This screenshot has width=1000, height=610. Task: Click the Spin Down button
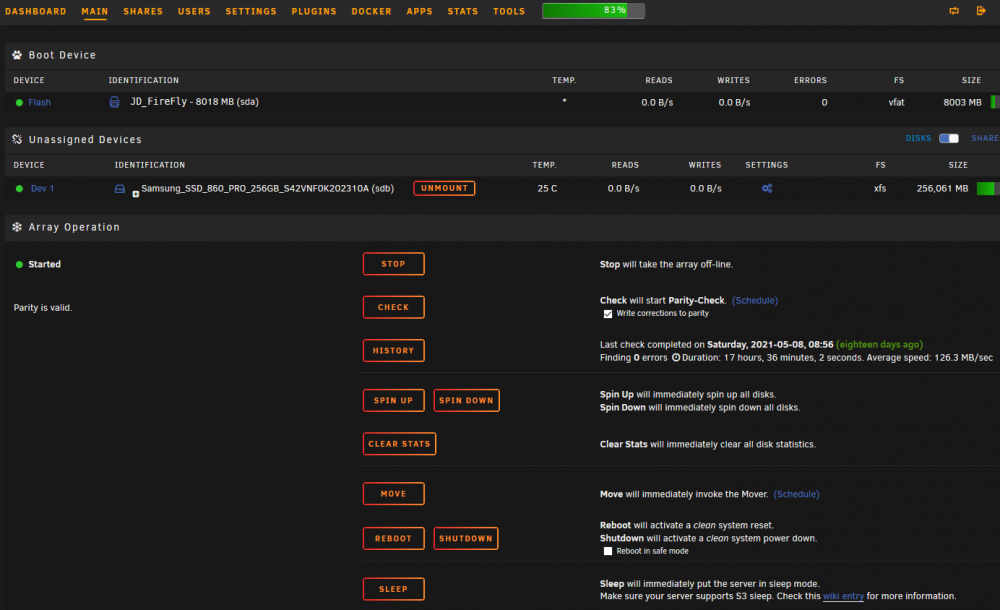point(466,401)
